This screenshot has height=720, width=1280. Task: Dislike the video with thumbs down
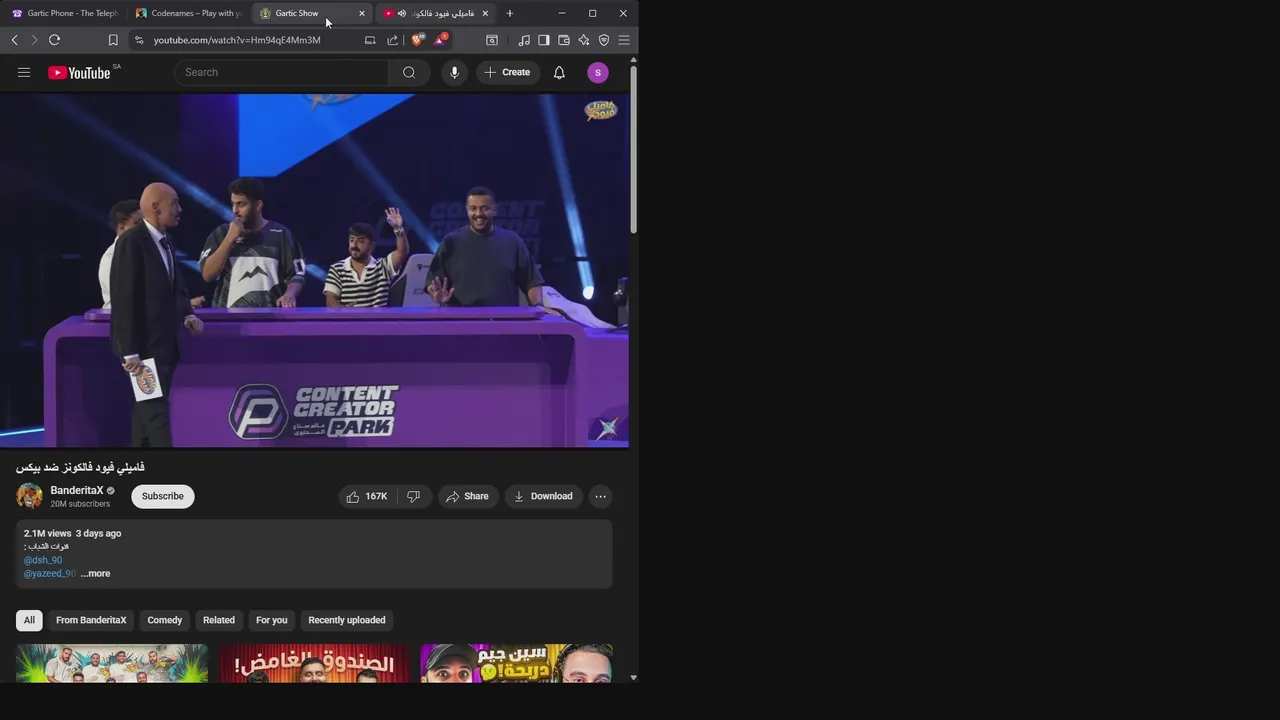tap(413, 496)
